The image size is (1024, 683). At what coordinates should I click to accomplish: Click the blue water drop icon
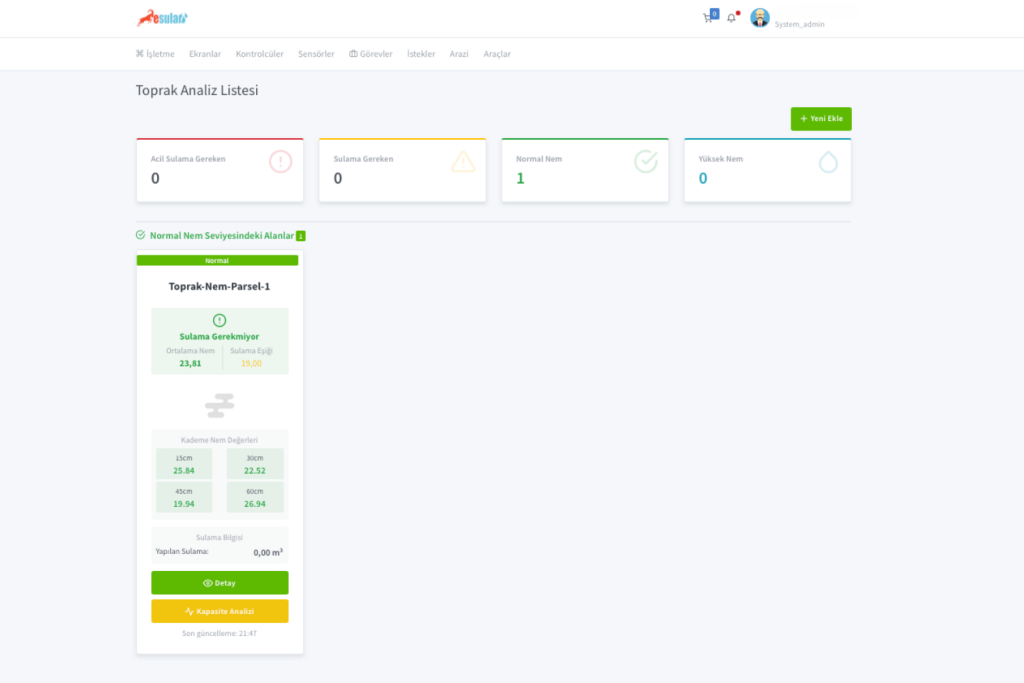coord(828,162)
